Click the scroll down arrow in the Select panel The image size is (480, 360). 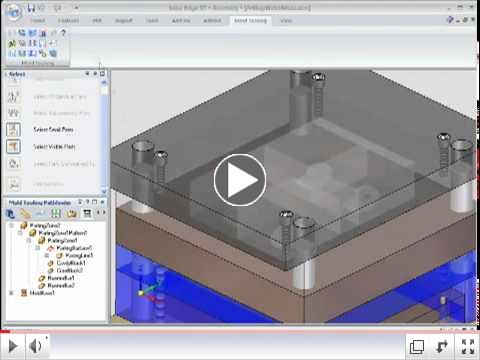pyautogui.click(x=104, y=191)
